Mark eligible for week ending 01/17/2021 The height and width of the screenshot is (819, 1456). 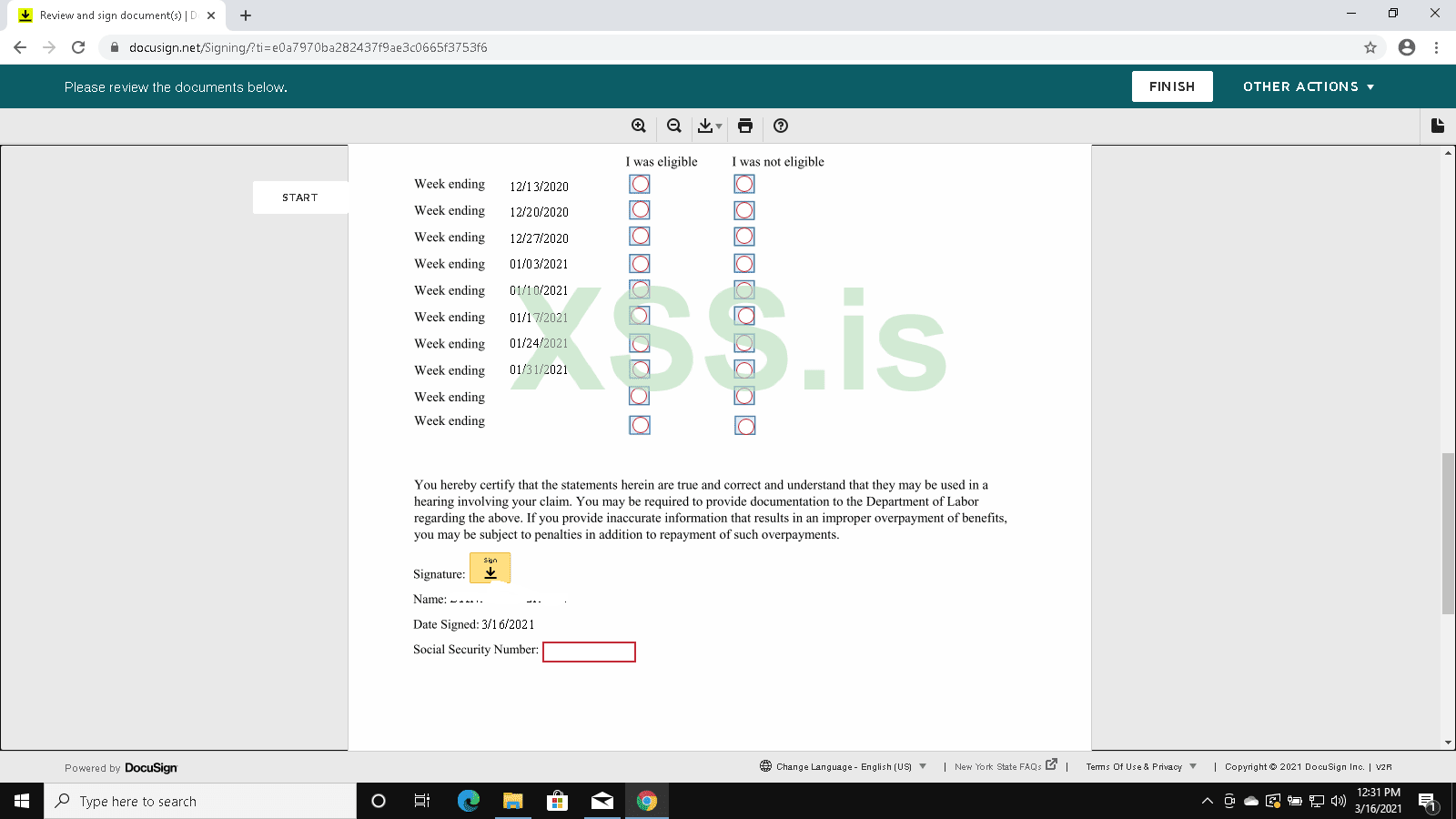click(641, 316)
